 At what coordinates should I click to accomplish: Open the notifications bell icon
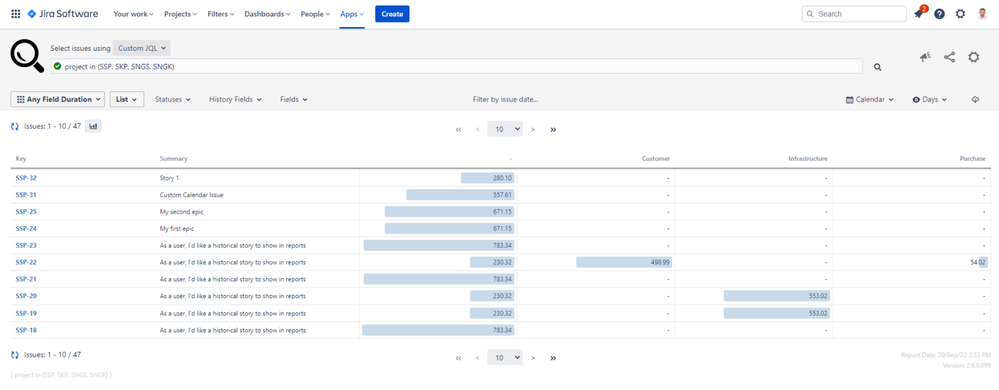tap(918, 14)
